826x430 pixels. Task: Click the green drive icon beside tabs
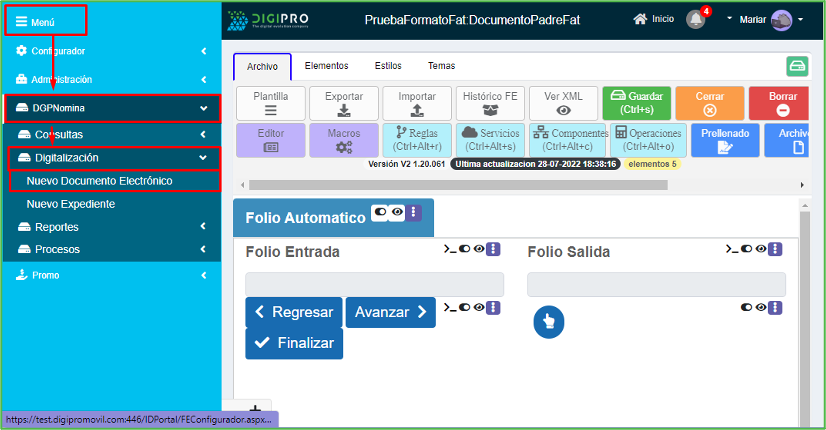(796, 67)
